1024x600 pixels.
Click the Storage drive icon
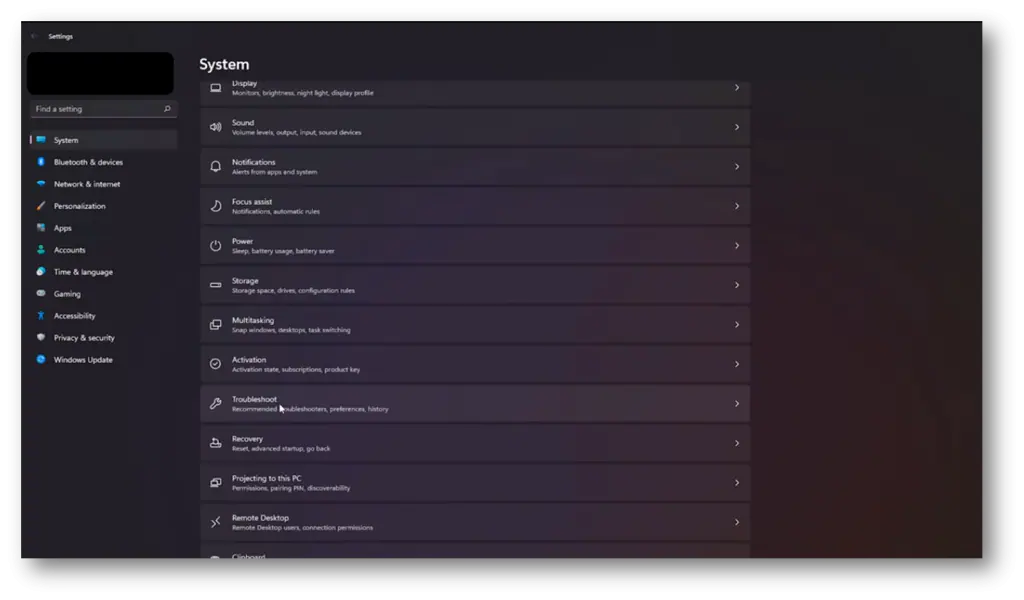216,285
